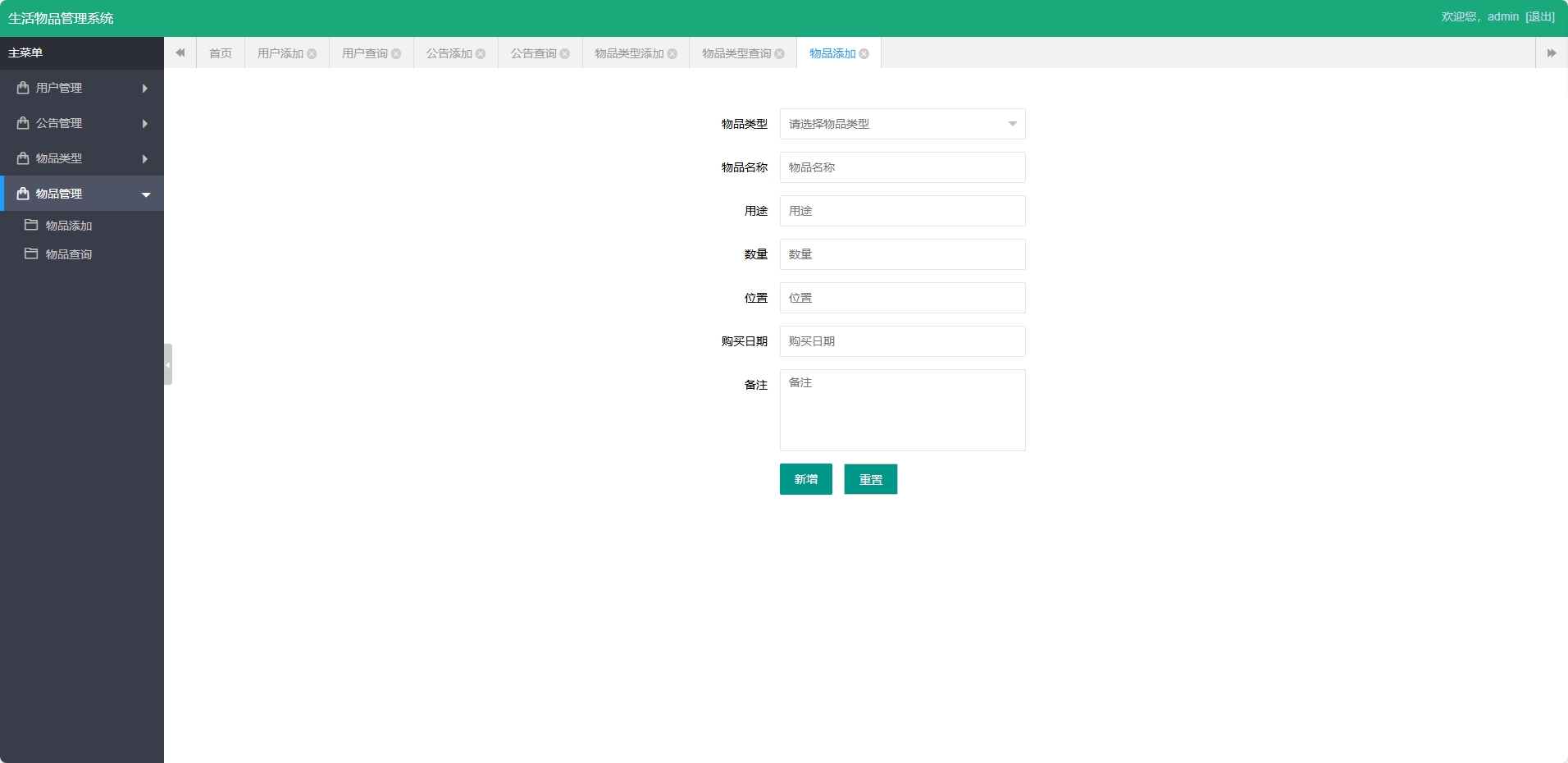Screen dimensions: 1568x763
Task: Collapse the sidebar using the edge handle
Action: [167, 364]
